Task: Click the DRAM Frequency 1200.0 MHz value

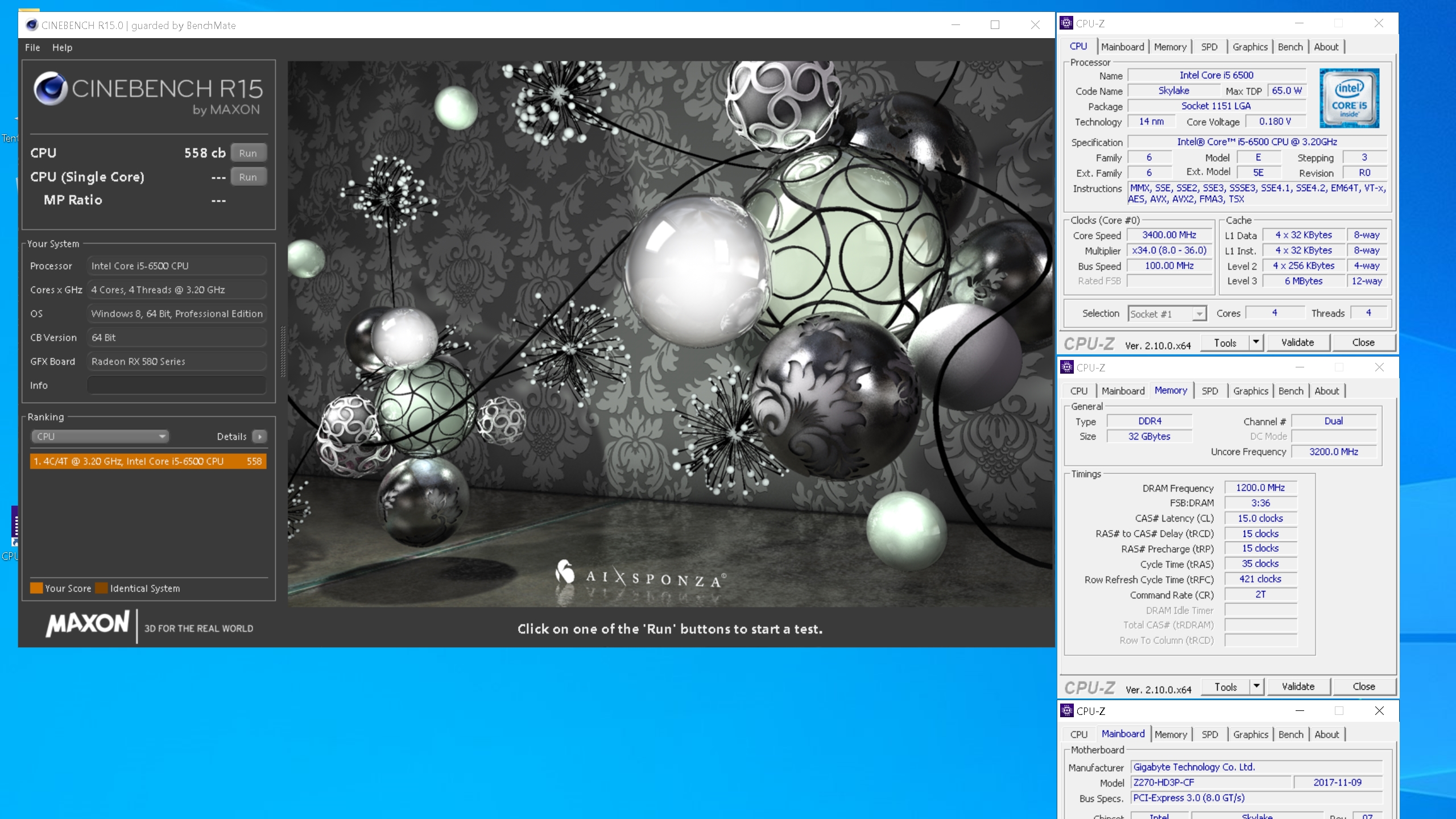Action: (1260, 488)
